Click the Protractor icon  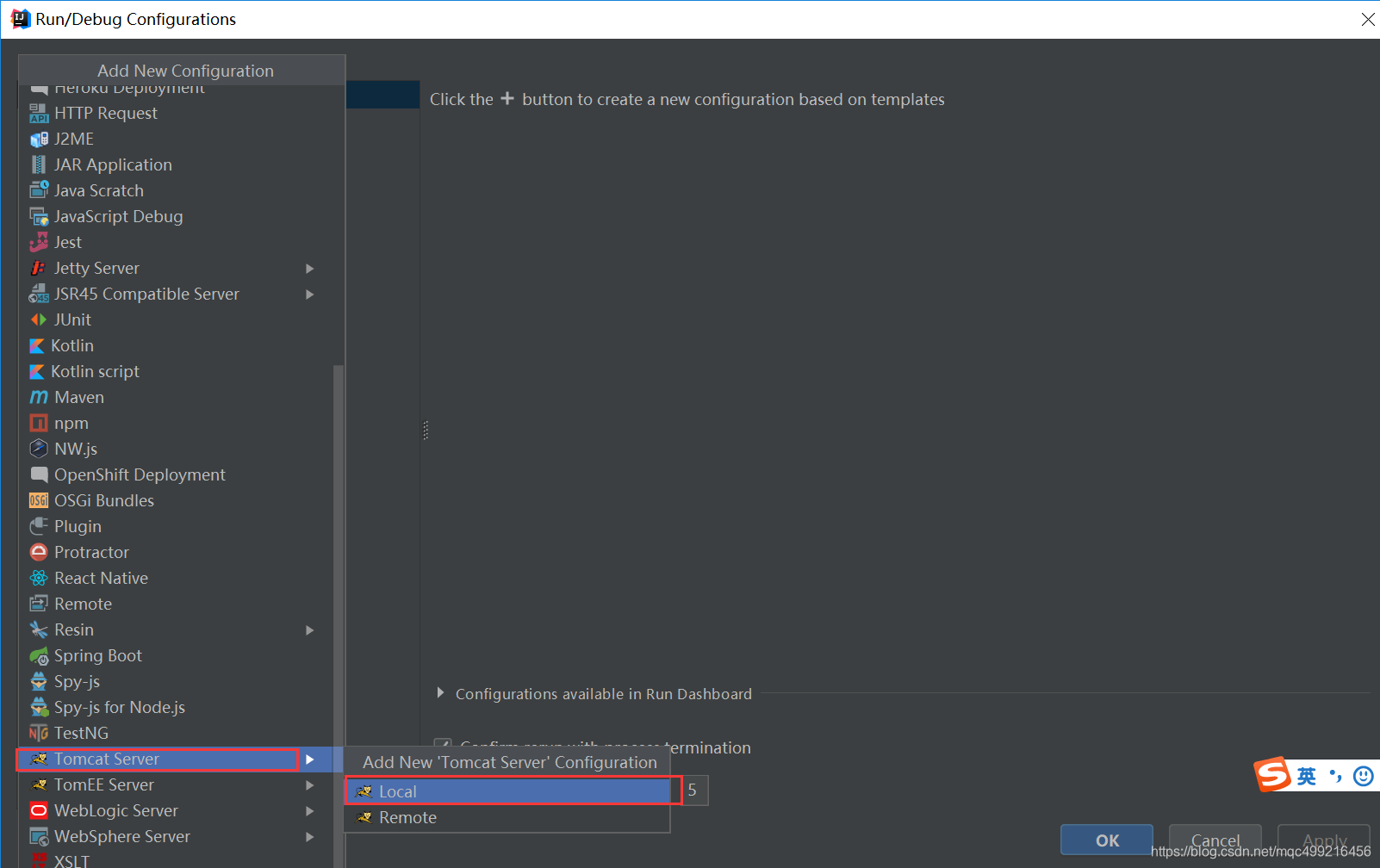pos(39,552)
